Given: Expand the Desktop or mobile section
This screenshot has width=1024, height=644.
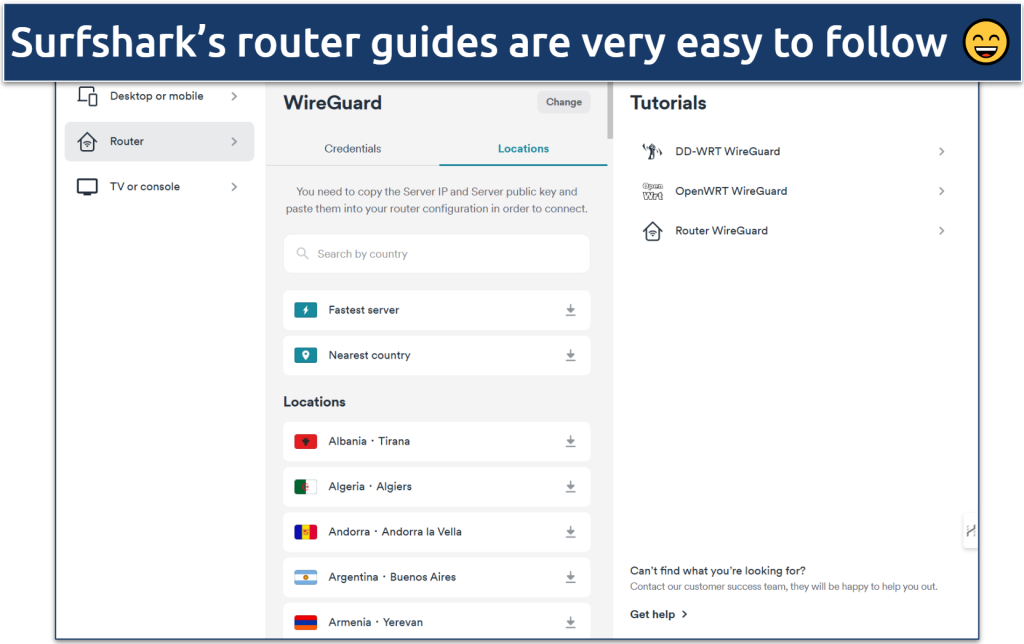Looking at the screenshot, I should (x=234, y=97).
